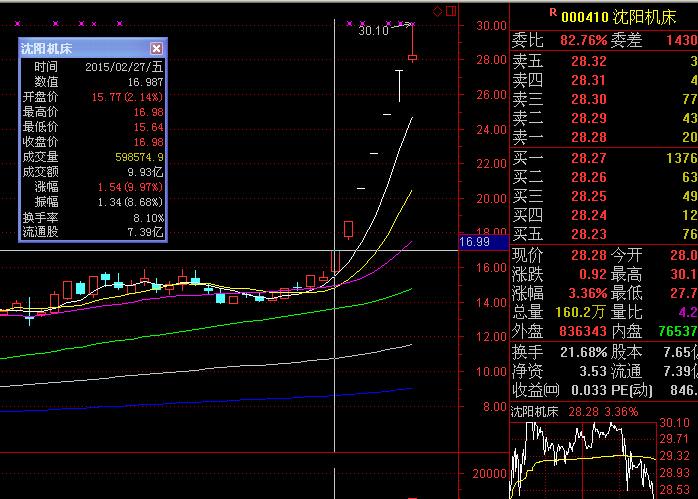
Task: Select the 卖五 ask price row
Action: (600, 61)
